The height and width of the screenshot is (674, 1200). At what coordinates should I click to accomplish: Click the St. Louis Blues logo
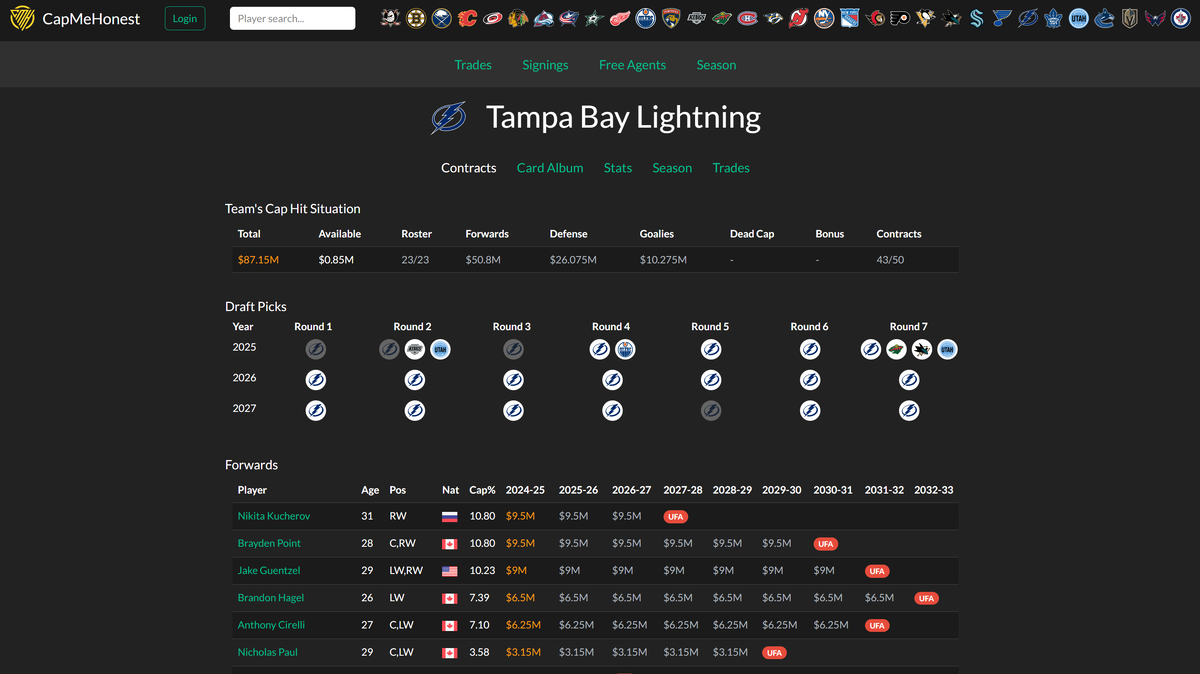(x=1003, y=18)
